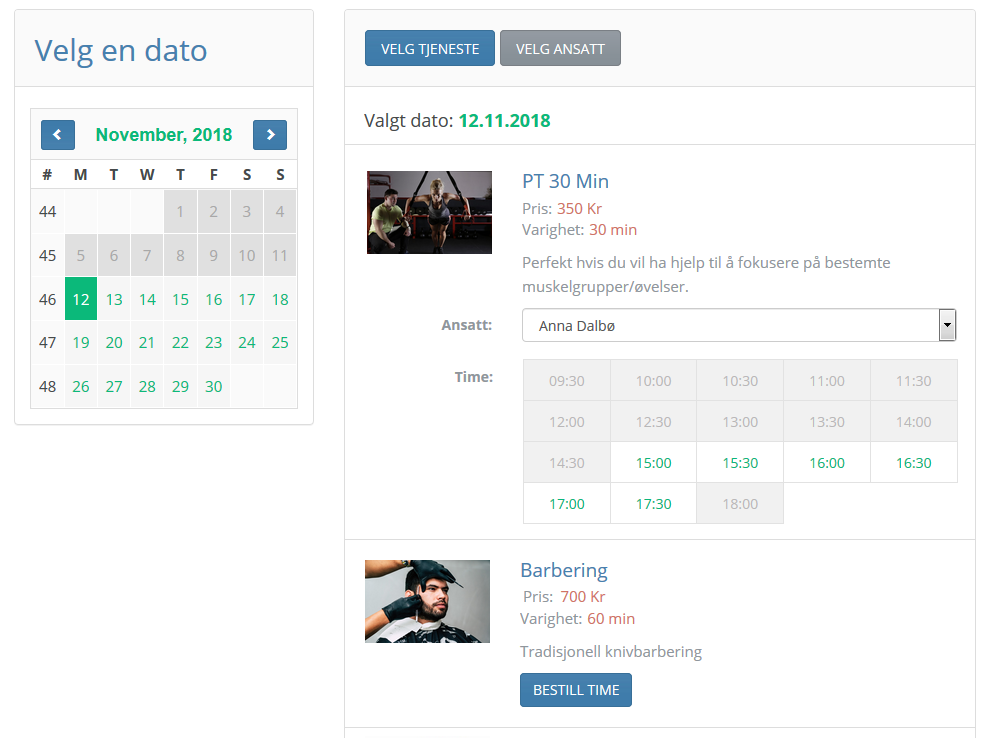1006x738 pixels.
Task: Pick the 16:00 time slot
Action: [x=827, y=463]
